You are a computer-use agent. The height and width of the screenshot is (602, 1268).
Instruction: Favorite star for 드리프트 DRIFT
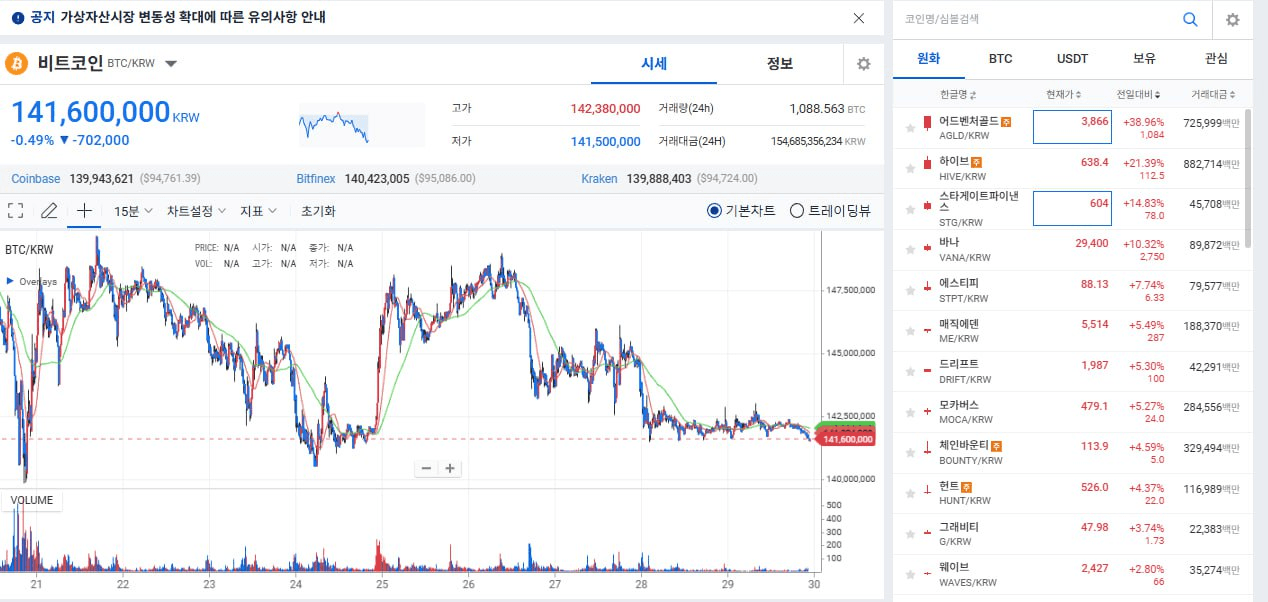[x=910, y=372]
